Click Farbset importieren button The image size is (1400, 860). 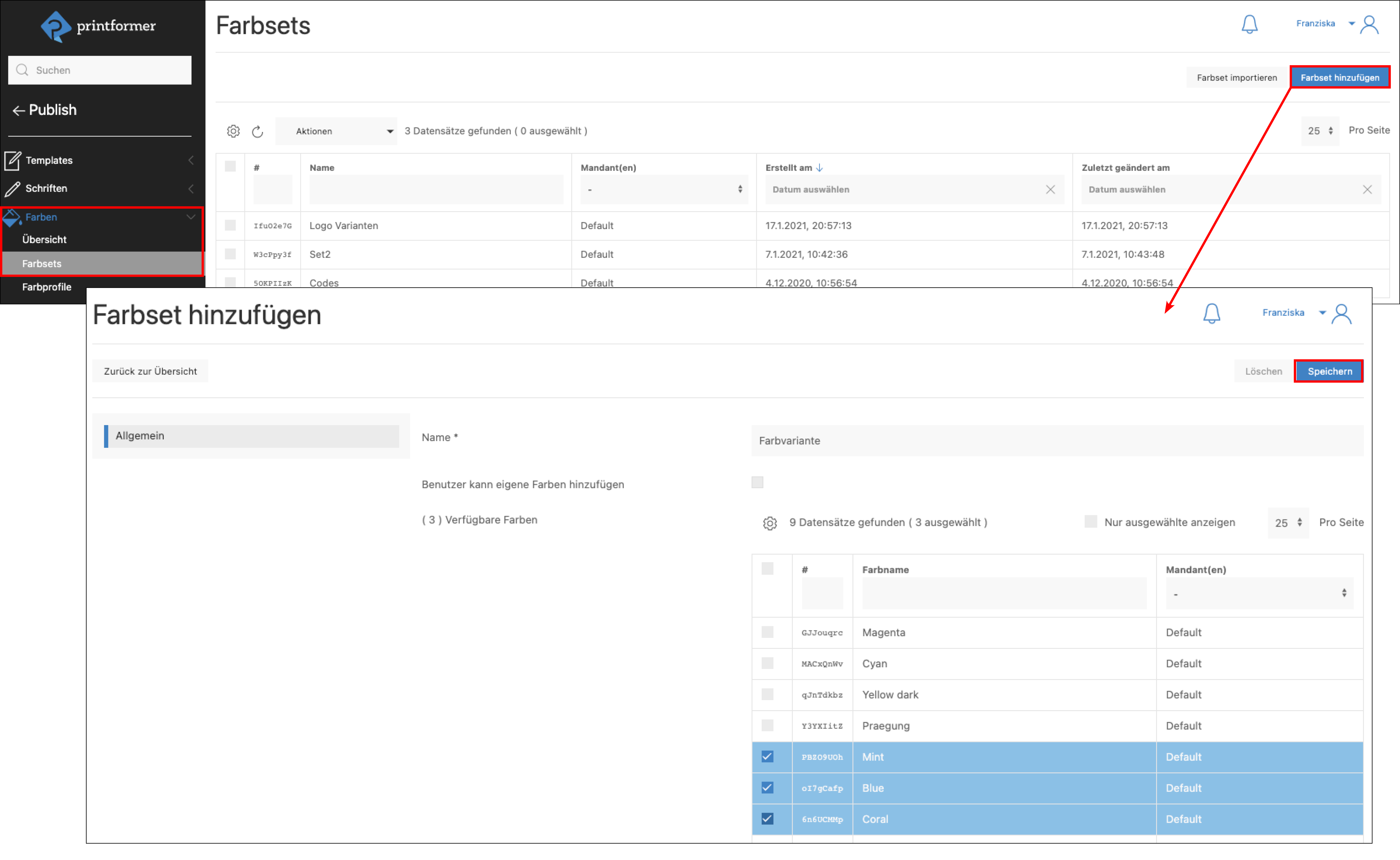coord(1236,78)
